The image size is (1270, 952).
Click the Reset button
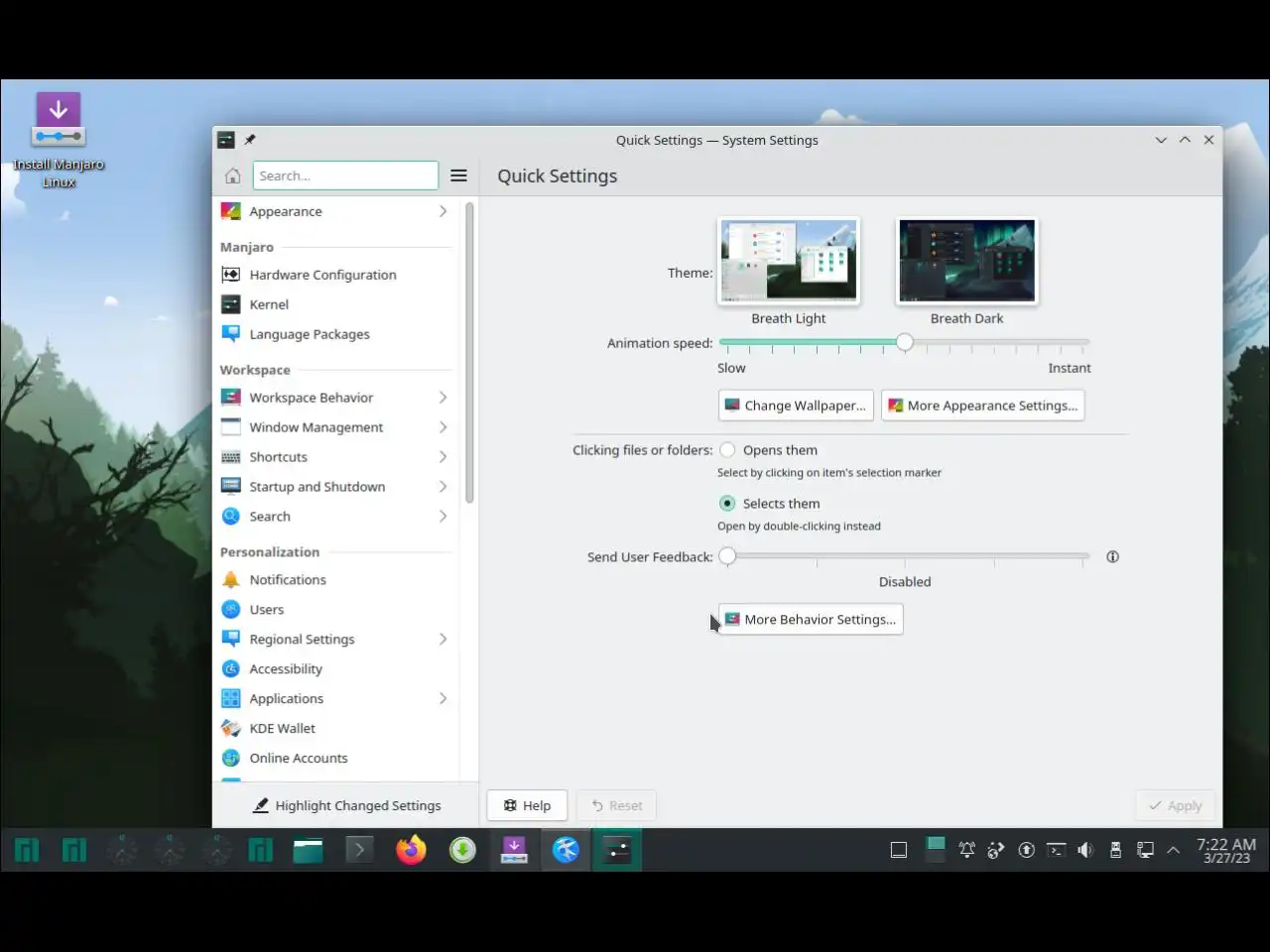616,805
